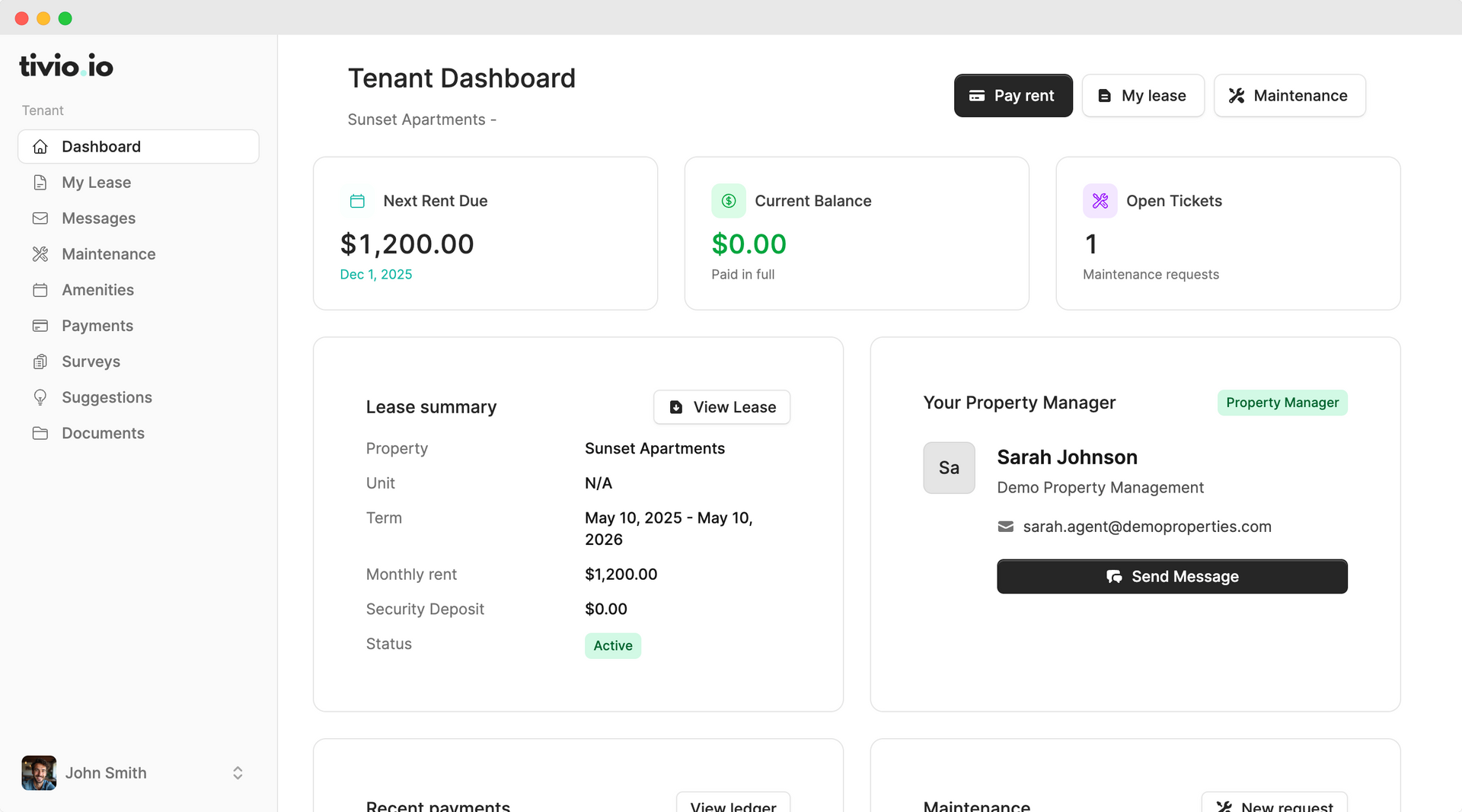Click the Sa avatar for Sarah Johnson
This screenshot has height=812, width=1462.
[949, 467]
